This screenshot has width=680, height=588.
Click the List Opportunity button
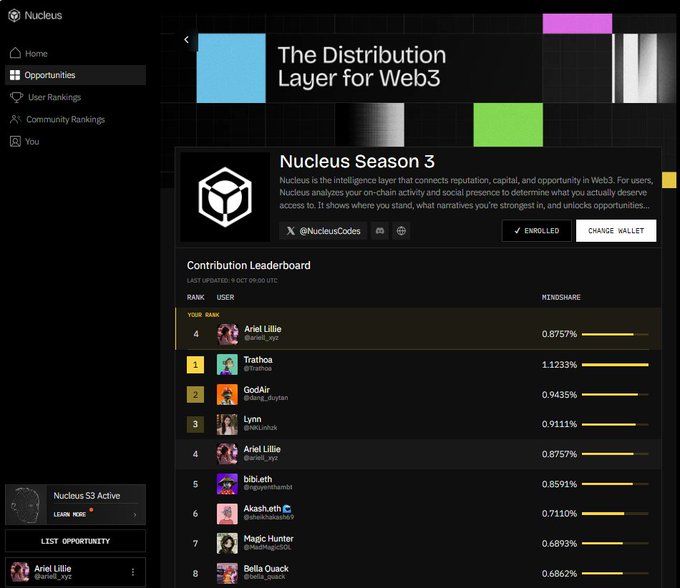75,541
